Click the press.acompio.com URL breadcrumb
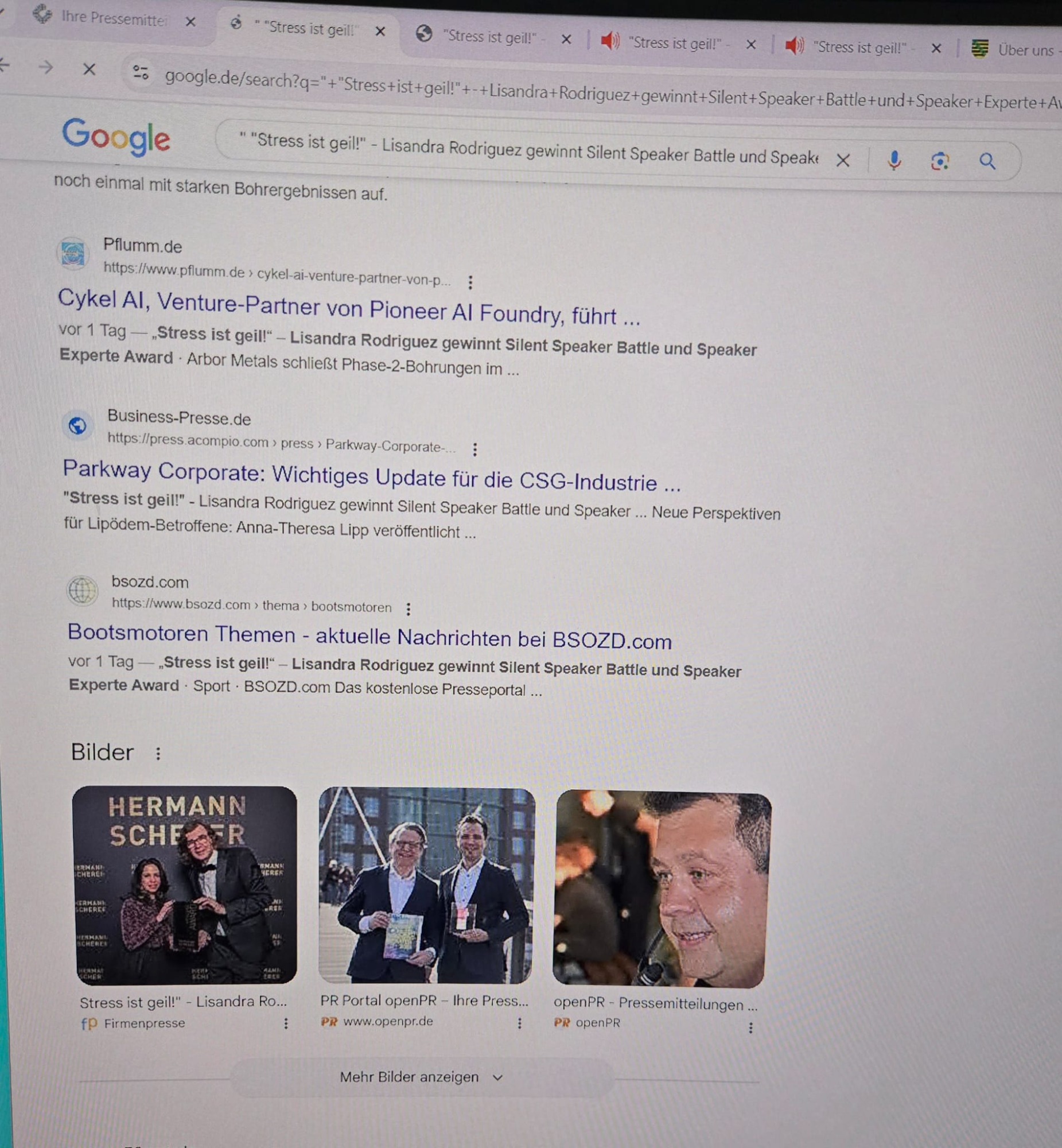1062x1148 pixels. tap(282, 443)
